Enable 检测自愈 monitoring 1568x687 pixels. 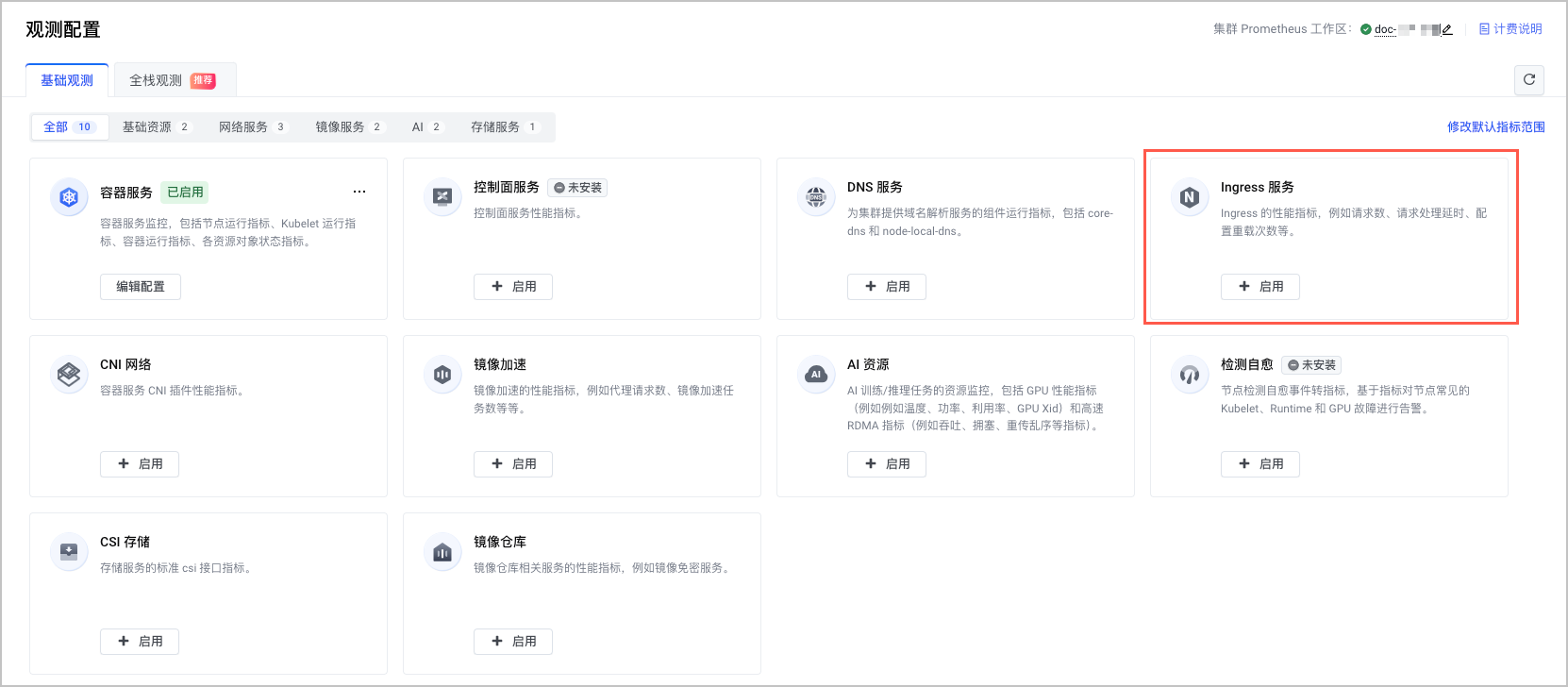click(x=1260, y=464)
